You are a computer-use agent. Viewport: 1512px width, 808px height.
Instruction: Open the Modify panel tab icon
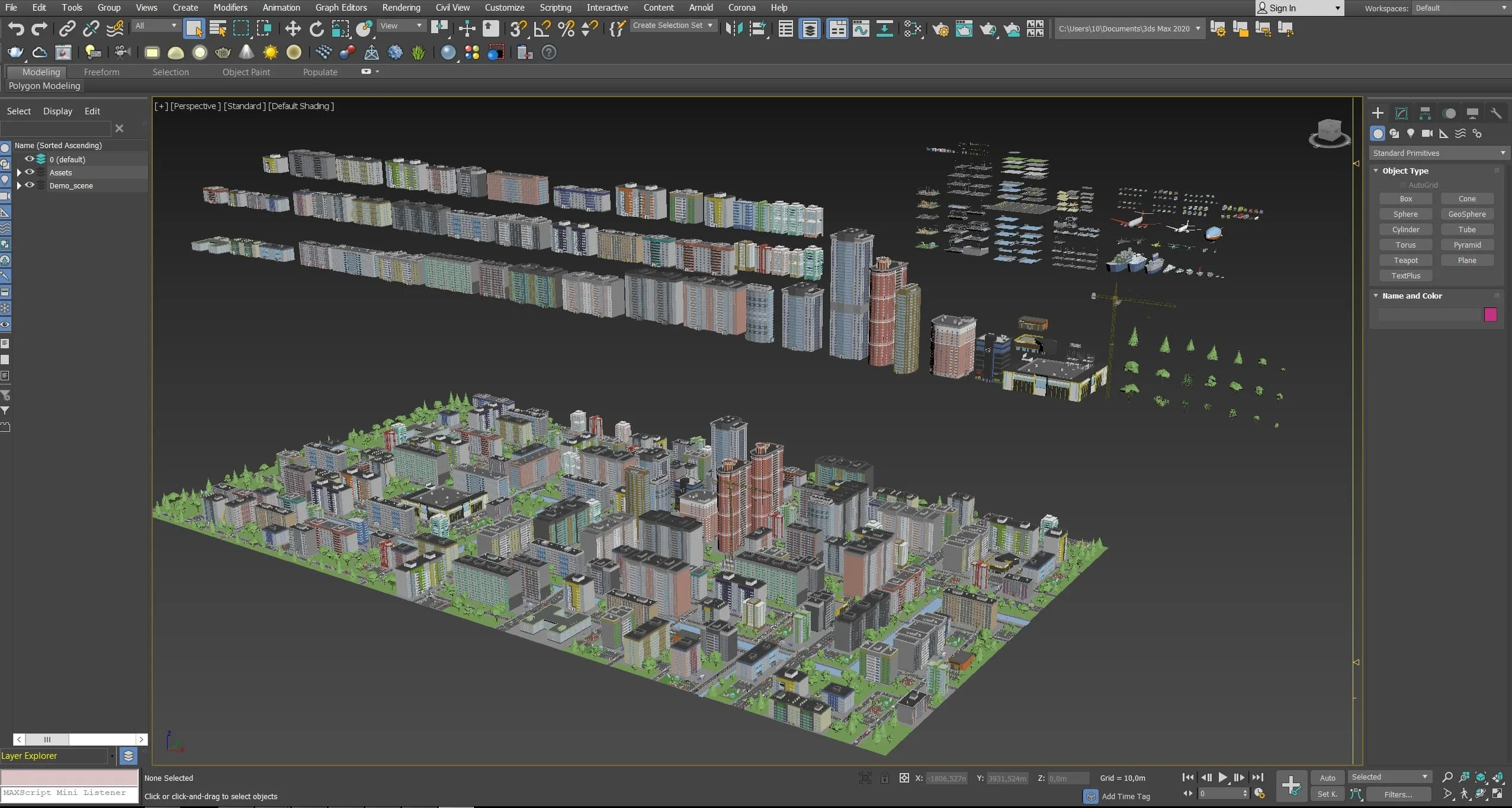1401,113
